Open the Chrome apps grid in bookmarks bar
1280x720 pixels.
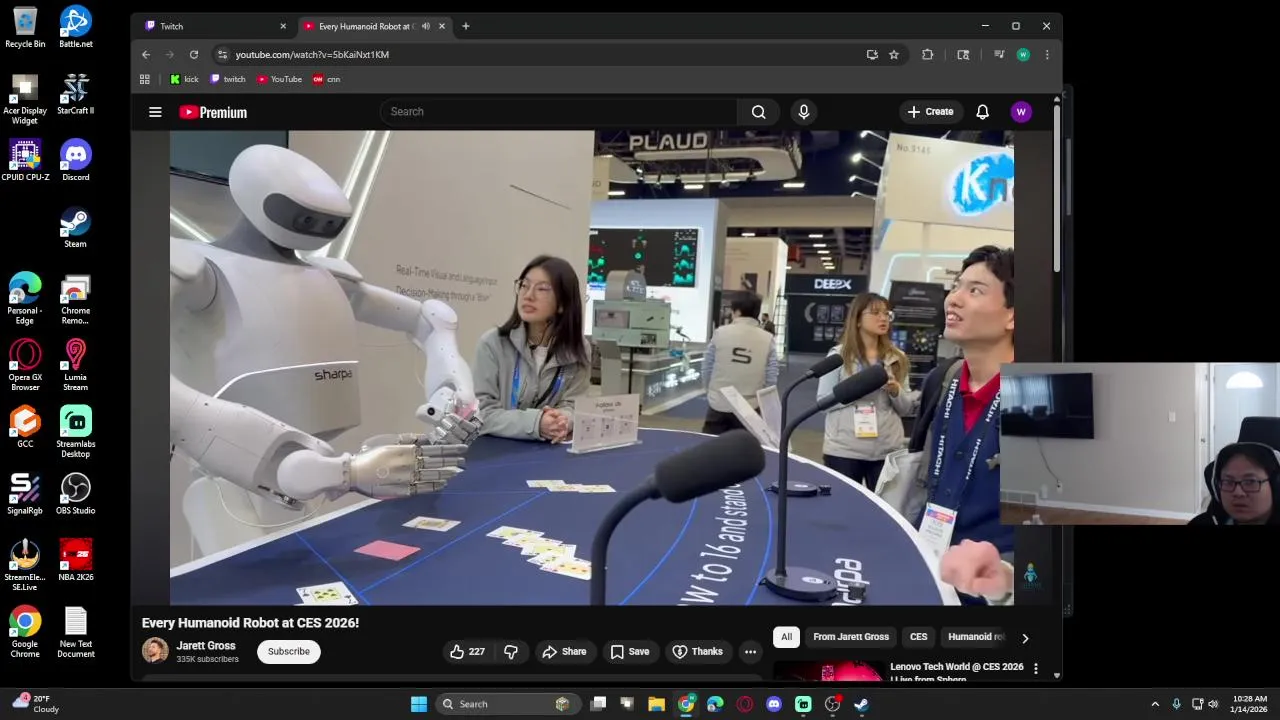tap(145, 79)
